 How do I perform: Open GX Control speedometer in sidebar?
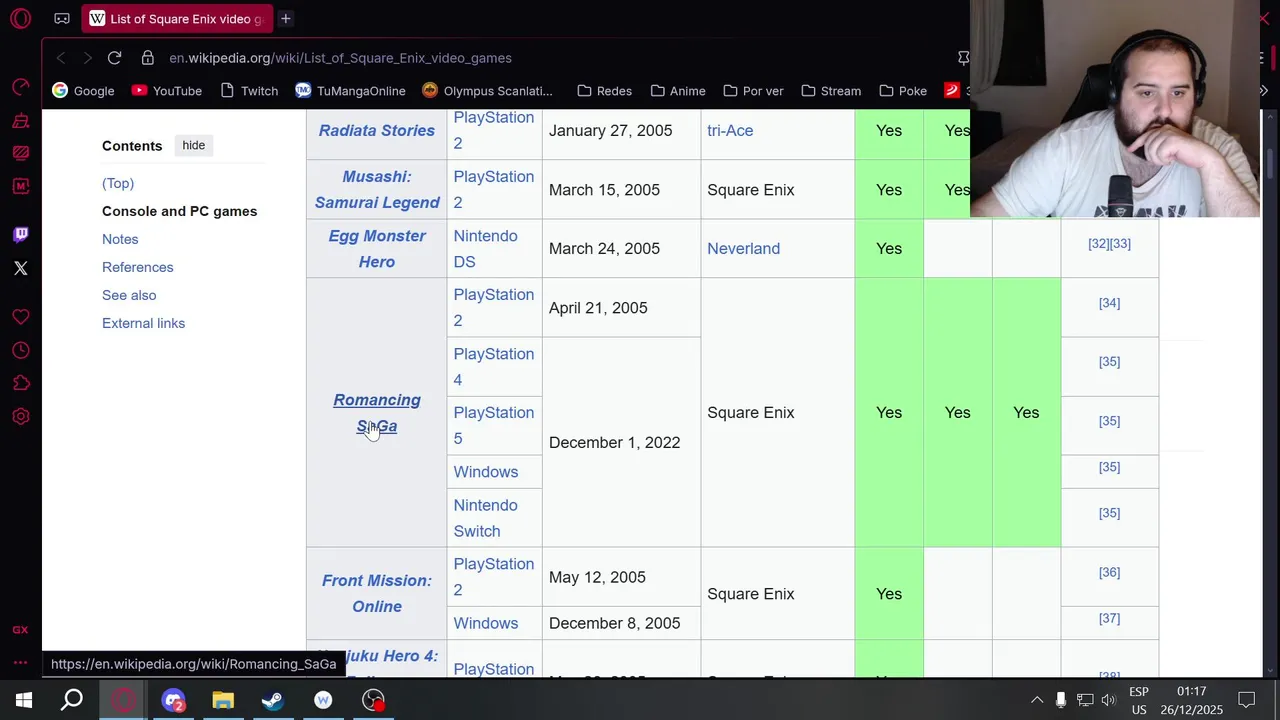click(x=20, y=87)
